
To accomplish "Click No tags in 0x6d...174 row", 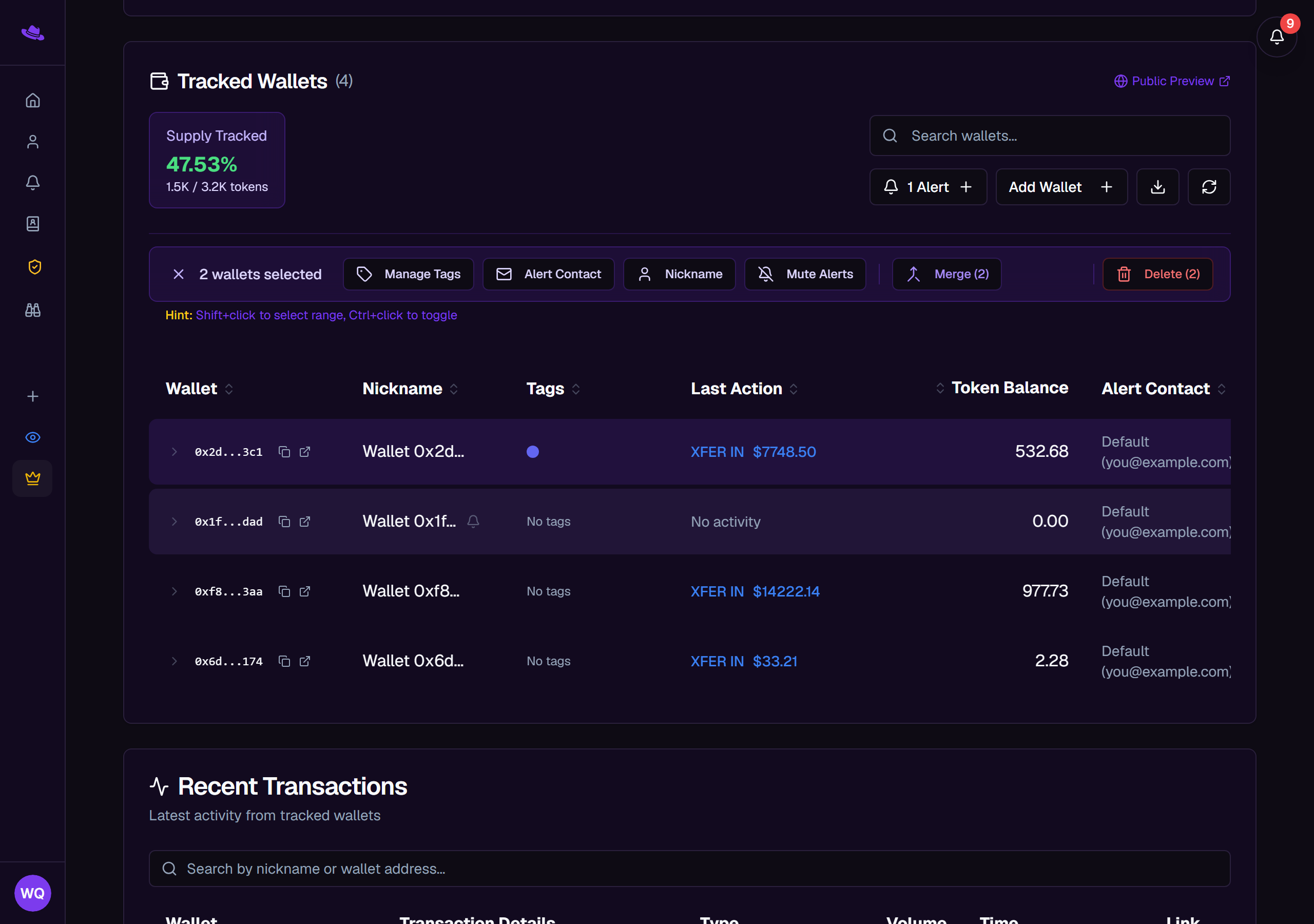I will [548, 661].
